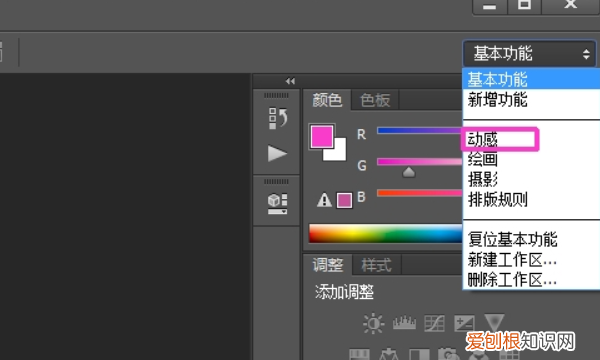The image size is (600, 360).
Task: Click the gamut warning triangle icon
Action: (324, 200)
